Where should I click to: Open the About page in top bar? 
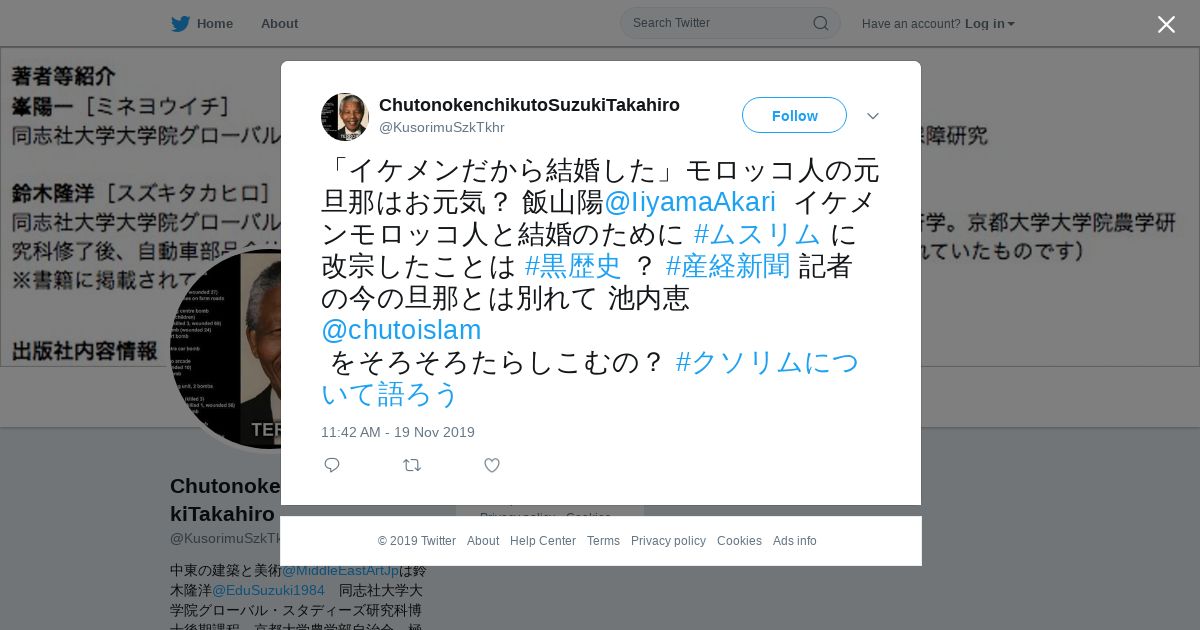(x=279, y=24)
